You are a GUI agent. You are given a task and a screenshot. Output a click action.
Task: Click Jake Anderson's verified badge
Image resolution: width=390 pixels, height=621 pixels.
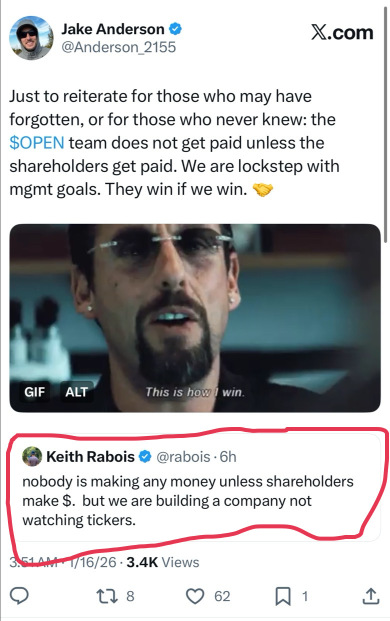pyautogui.click(x=175, y=29)
